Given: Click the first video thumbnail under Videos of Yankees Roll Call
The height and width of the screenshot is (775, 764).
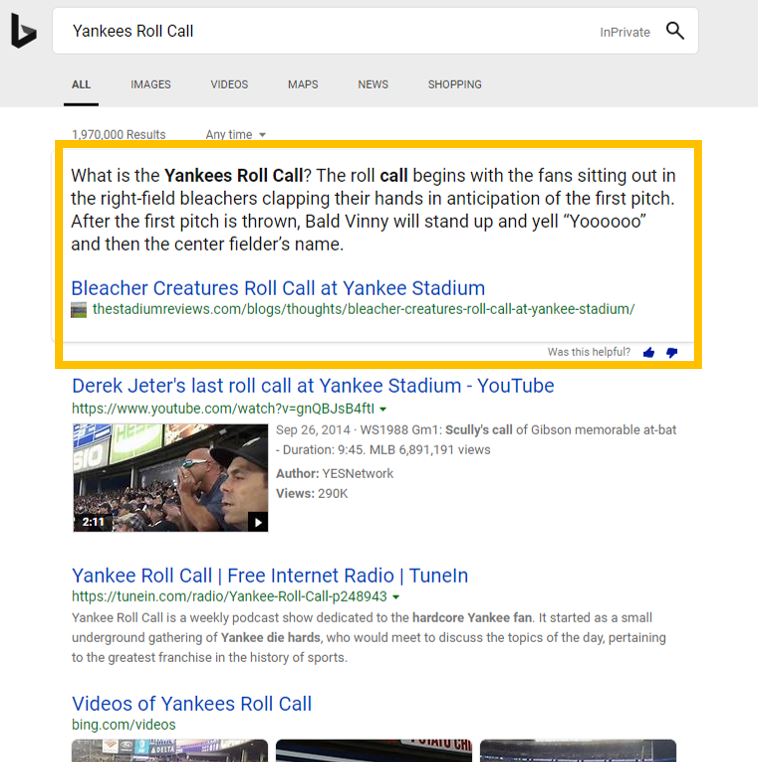Looking at the screenshot, I should pos(170,751).
